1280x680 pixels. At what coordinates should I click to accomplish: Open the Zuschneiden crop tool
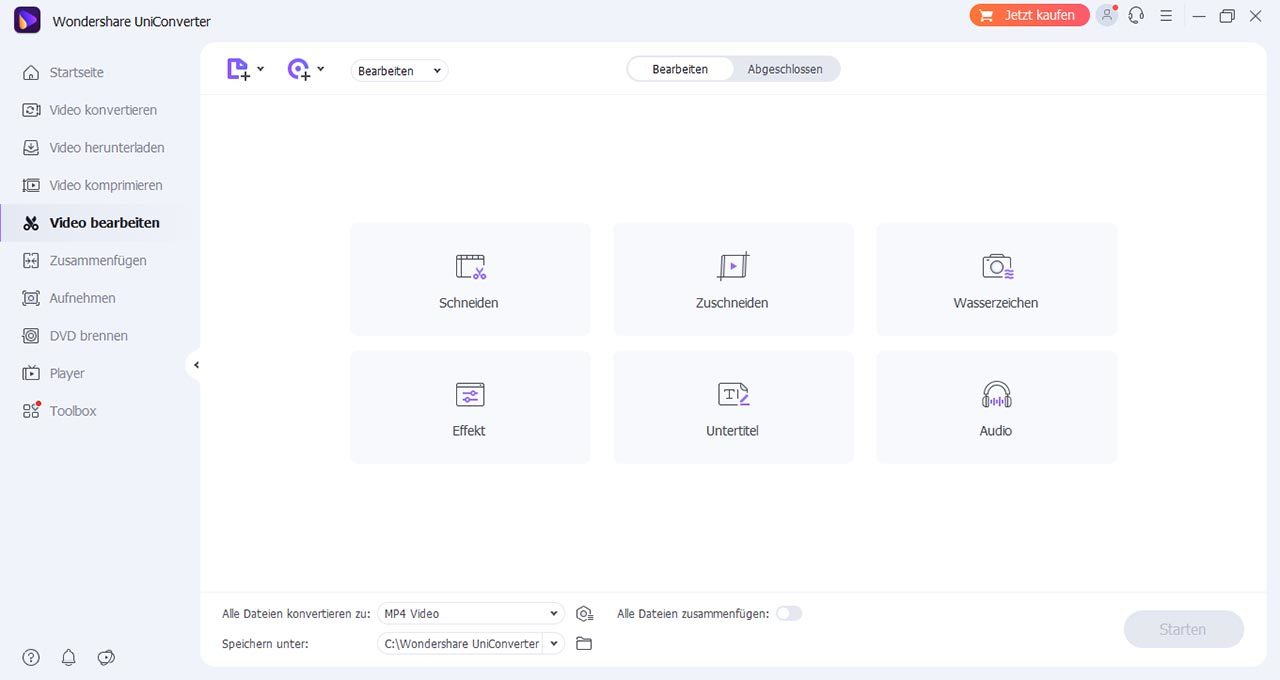click(x=733, y=279)
